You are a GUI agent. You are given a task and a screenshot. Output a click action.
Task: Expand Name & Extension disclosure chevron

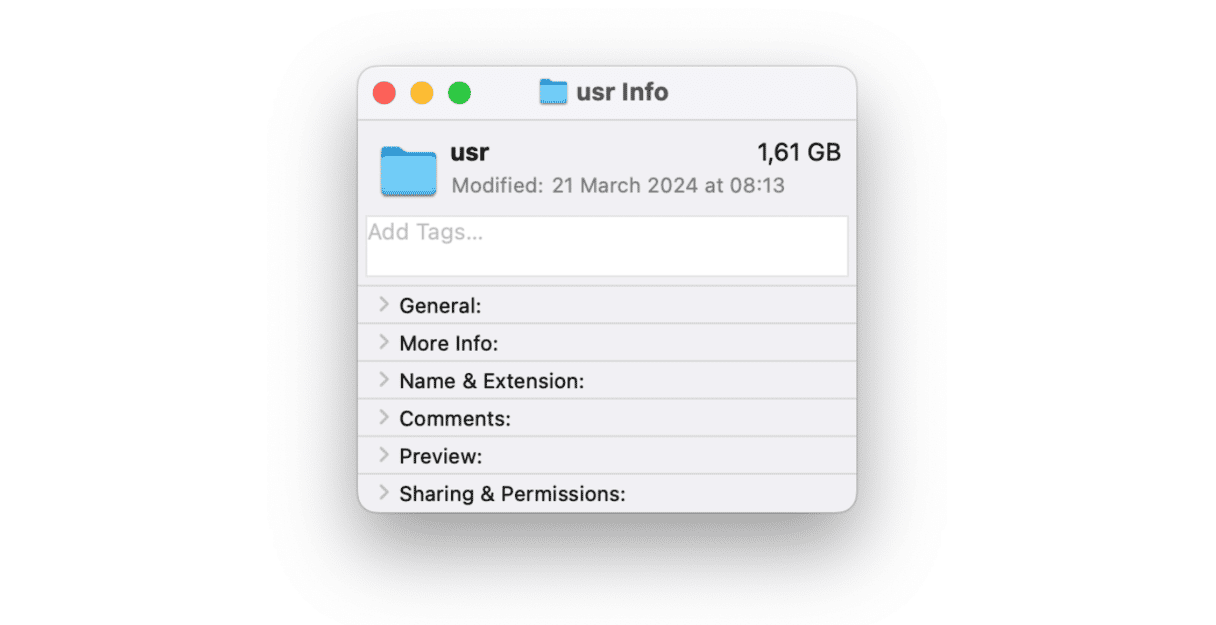coord(384,380)
